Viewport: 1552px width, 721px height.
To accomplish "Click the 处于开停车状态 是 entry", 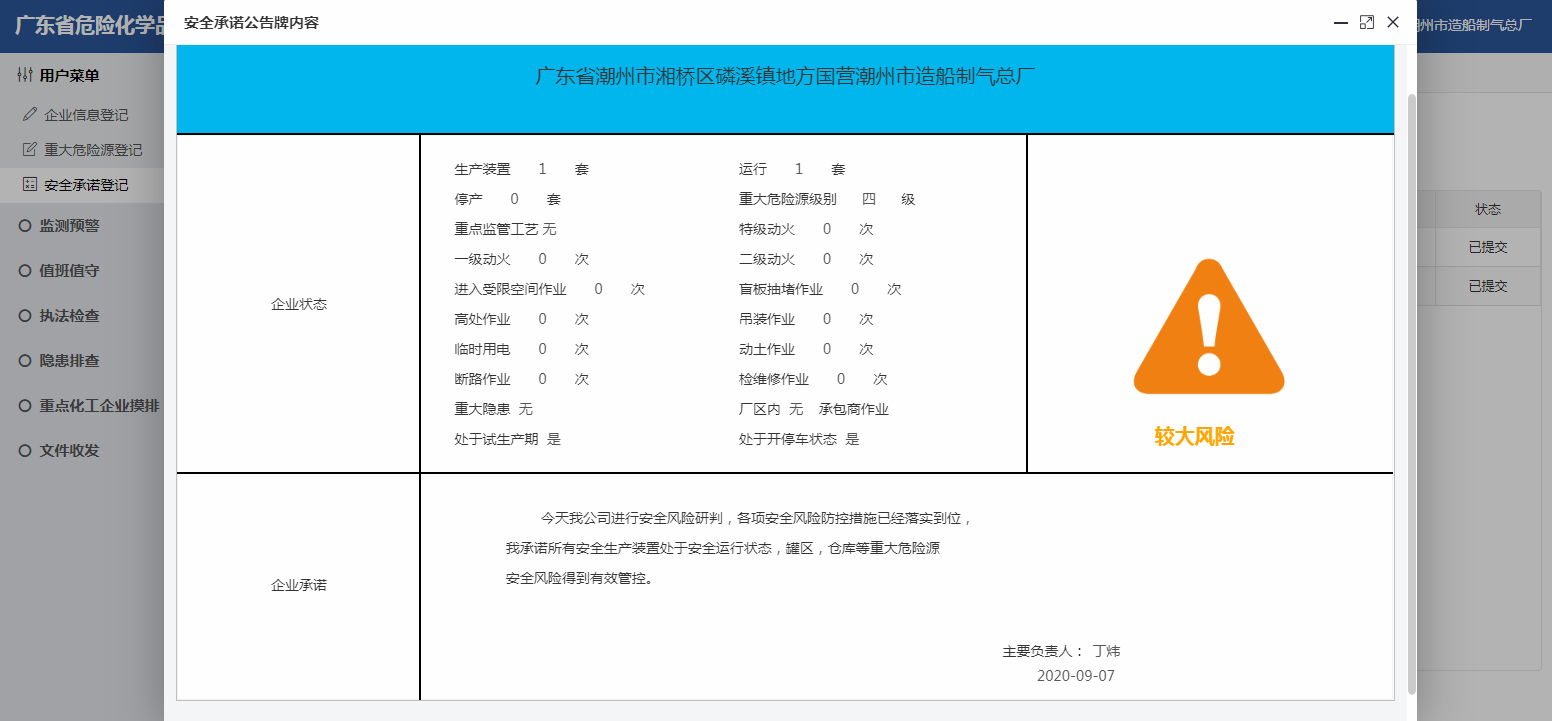I will coord(799,439).
